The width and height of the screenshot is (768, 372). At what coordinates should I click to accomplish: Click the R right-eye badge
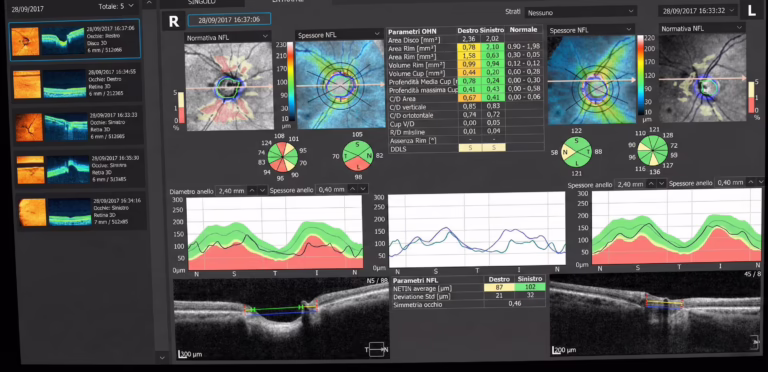(173, 21)
